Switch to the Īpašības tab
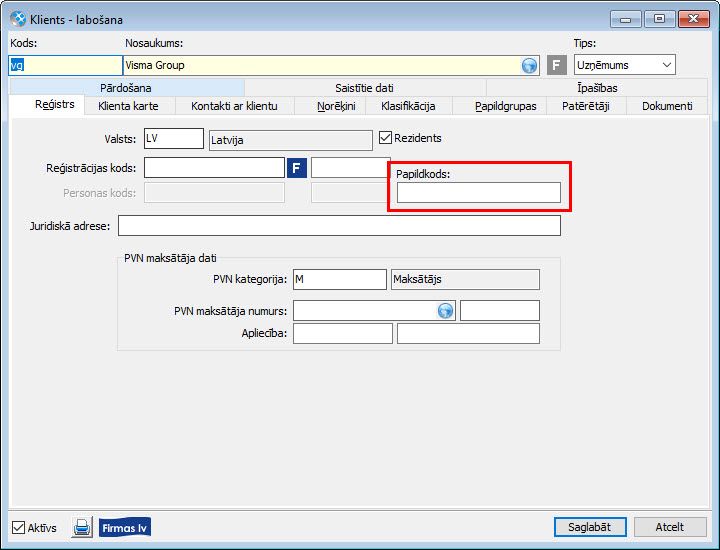The width and height of the screenshot is (720, 550). (597, 88)
